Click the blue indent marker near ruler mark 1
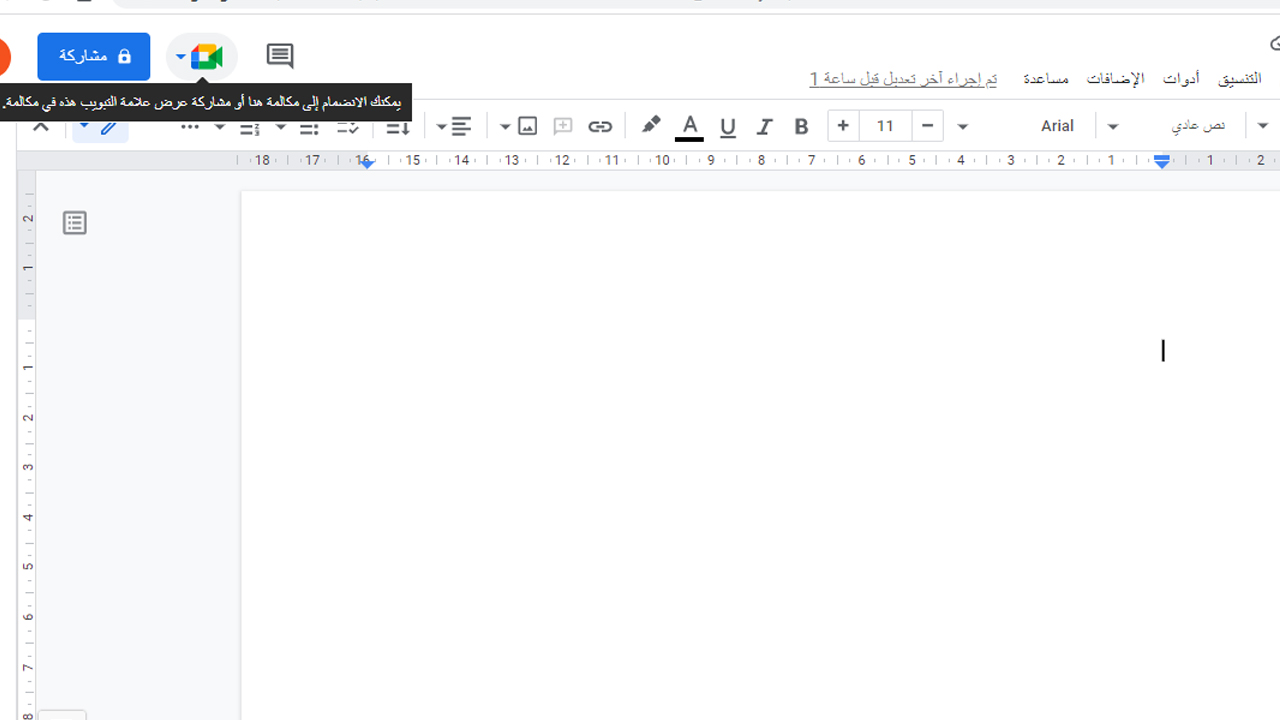 (1162, 161)
